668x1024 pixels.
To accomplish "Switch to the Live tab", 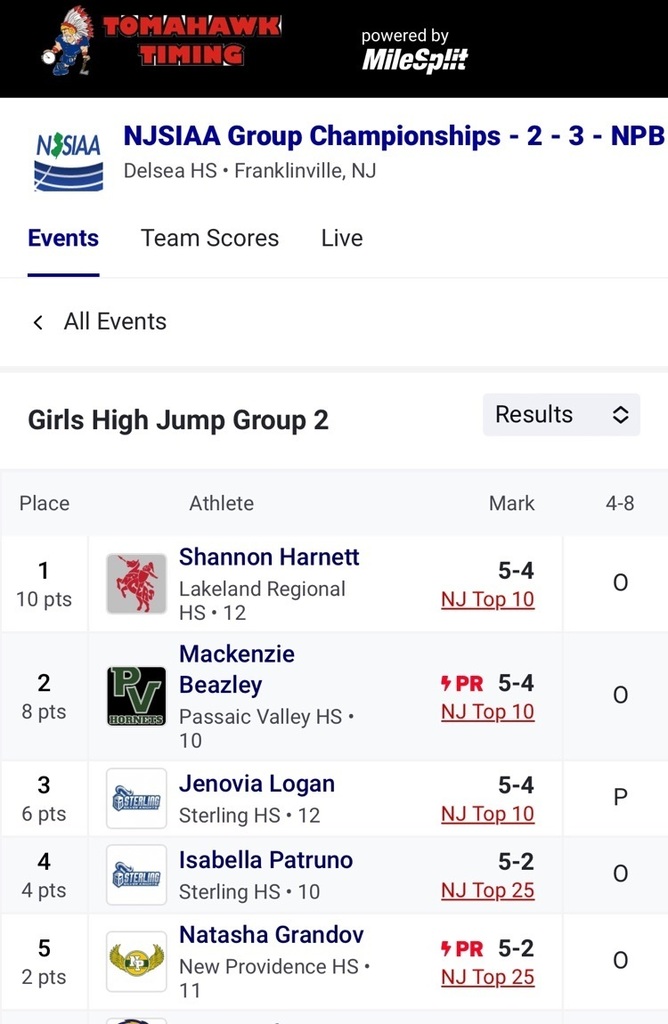I will tap(342, 238).
